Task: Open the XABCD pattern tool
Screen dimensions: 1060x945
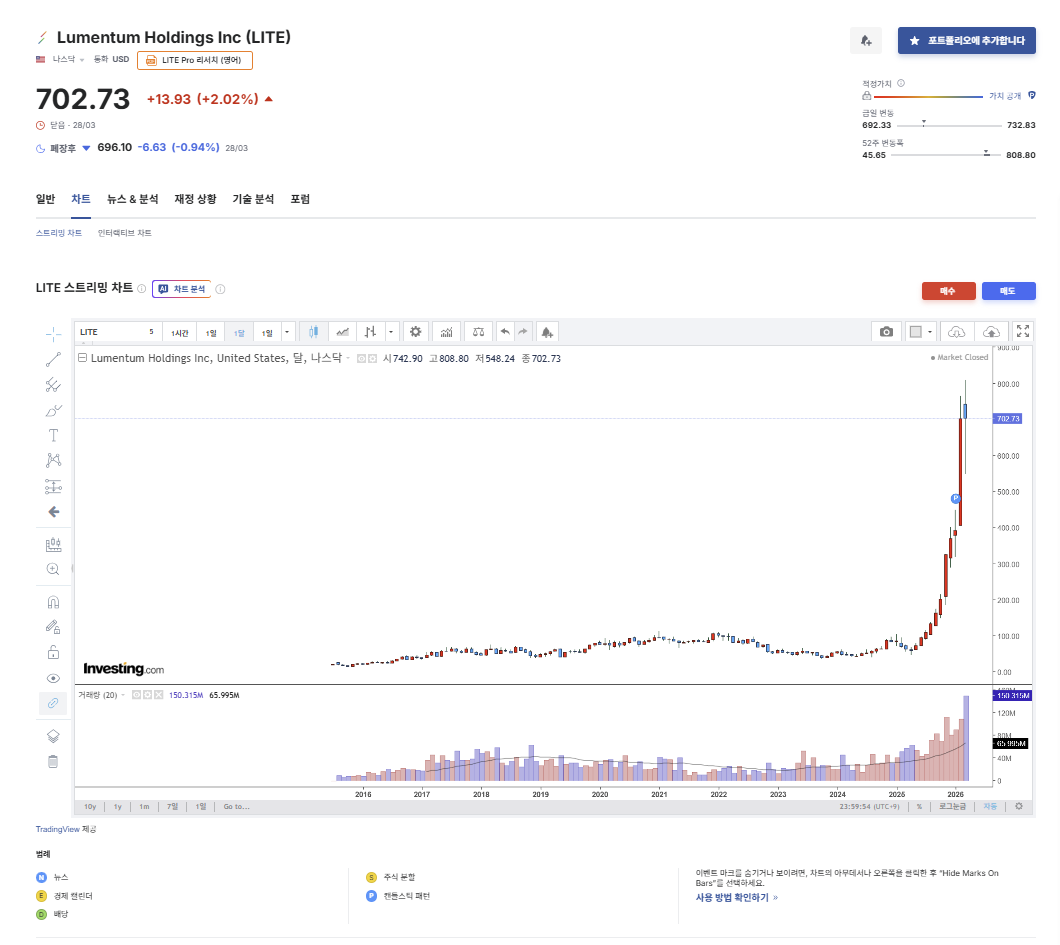Action: (x=53, y=460)
